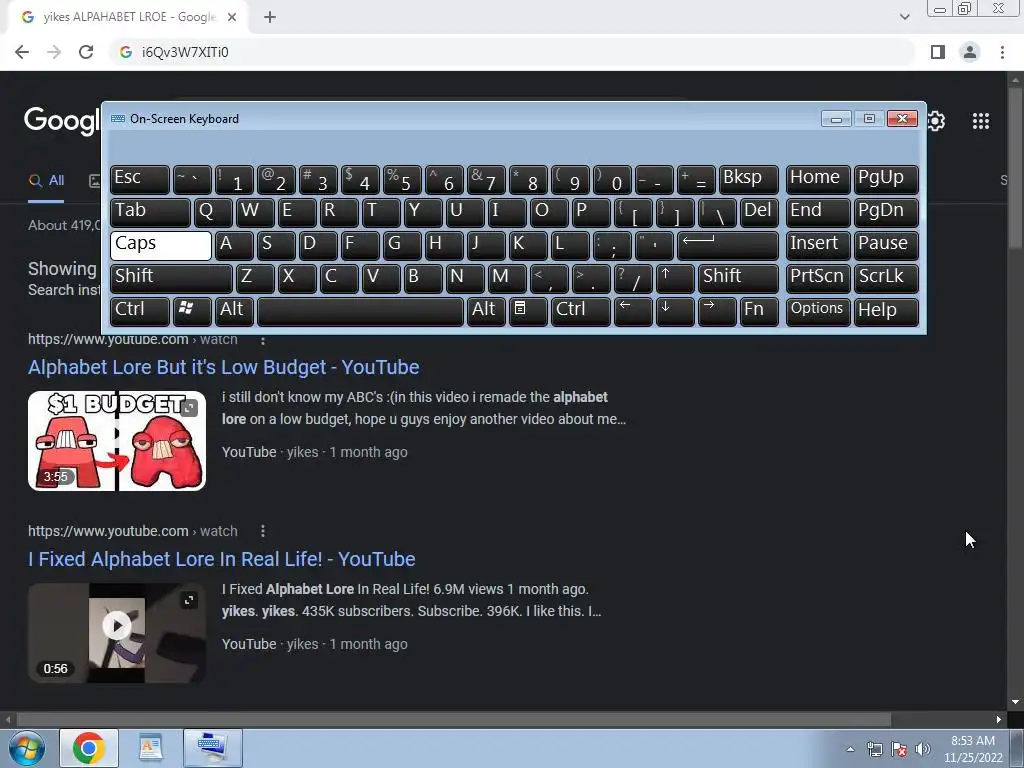Image resolution: width=1024 pixels, height=768 pixels.
Task: Toggle right Ctrl key
Action: tap(581, 312)
